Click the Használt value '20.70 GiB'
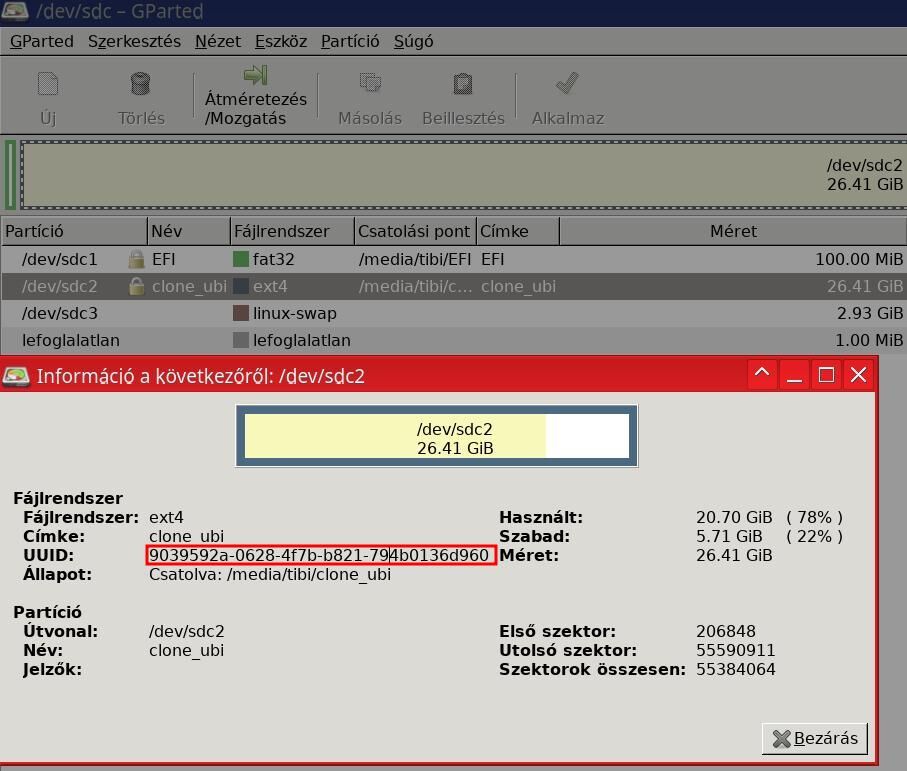The height and width of the screenshot is (771, 907). [734, 517]
